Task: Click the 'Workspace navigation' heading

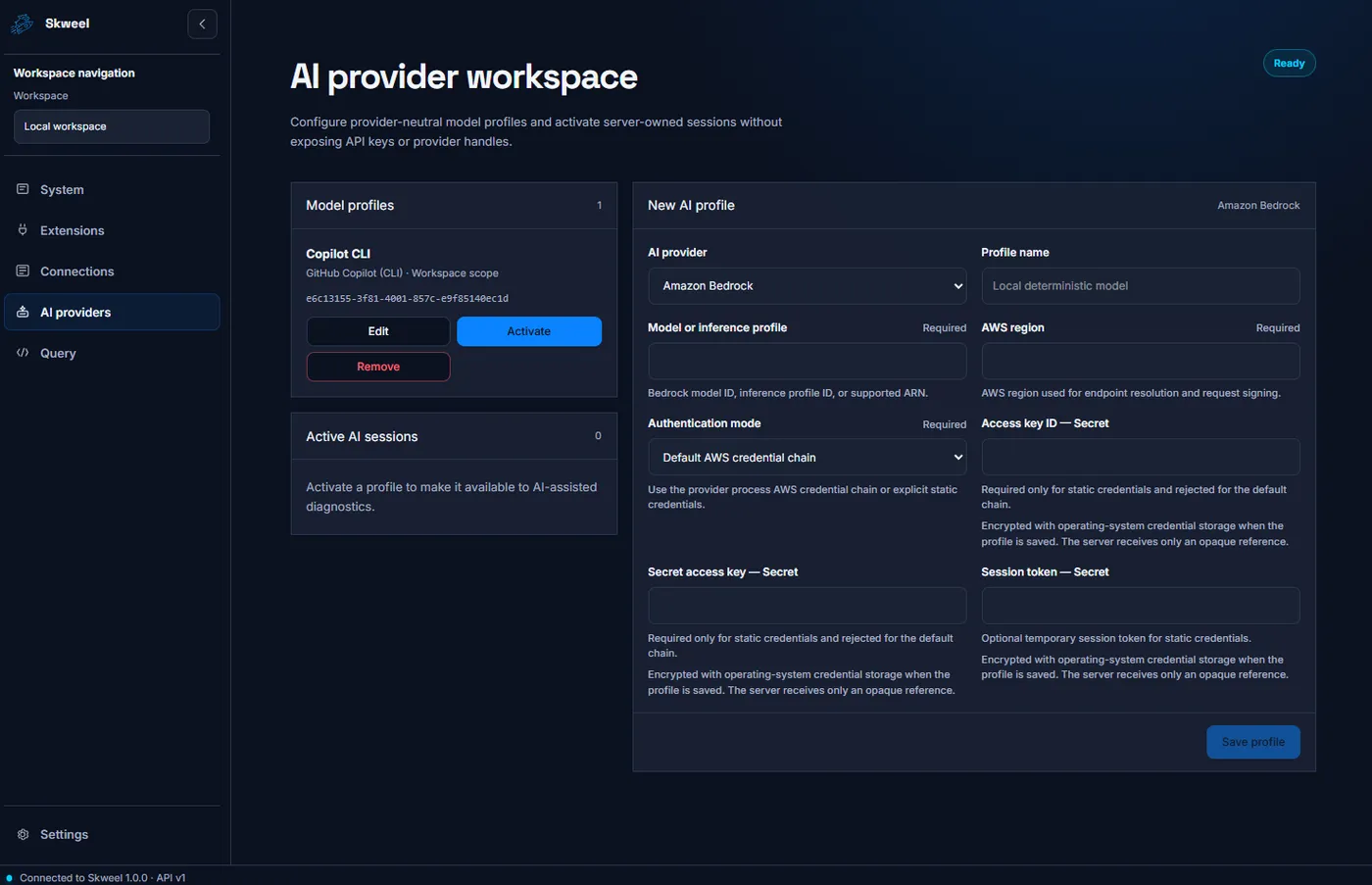Action: [74, 74]
